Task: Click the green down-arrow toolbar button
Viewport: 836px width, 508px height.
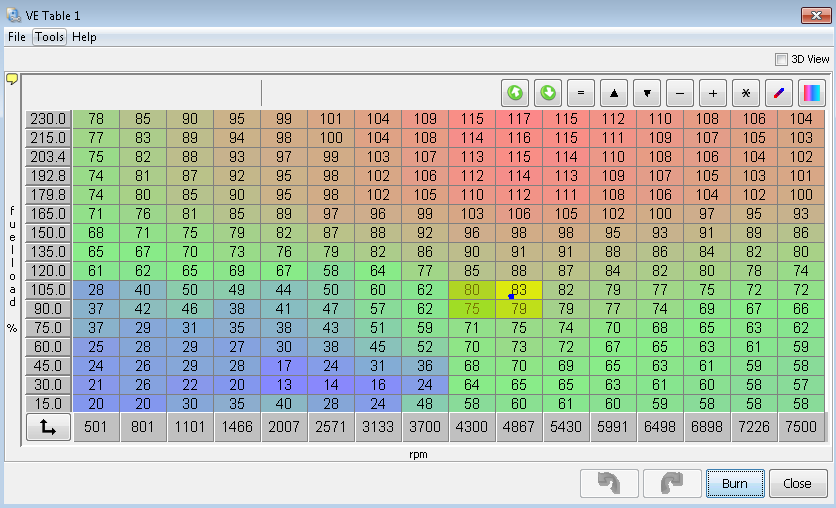Action: pos(548,93)
